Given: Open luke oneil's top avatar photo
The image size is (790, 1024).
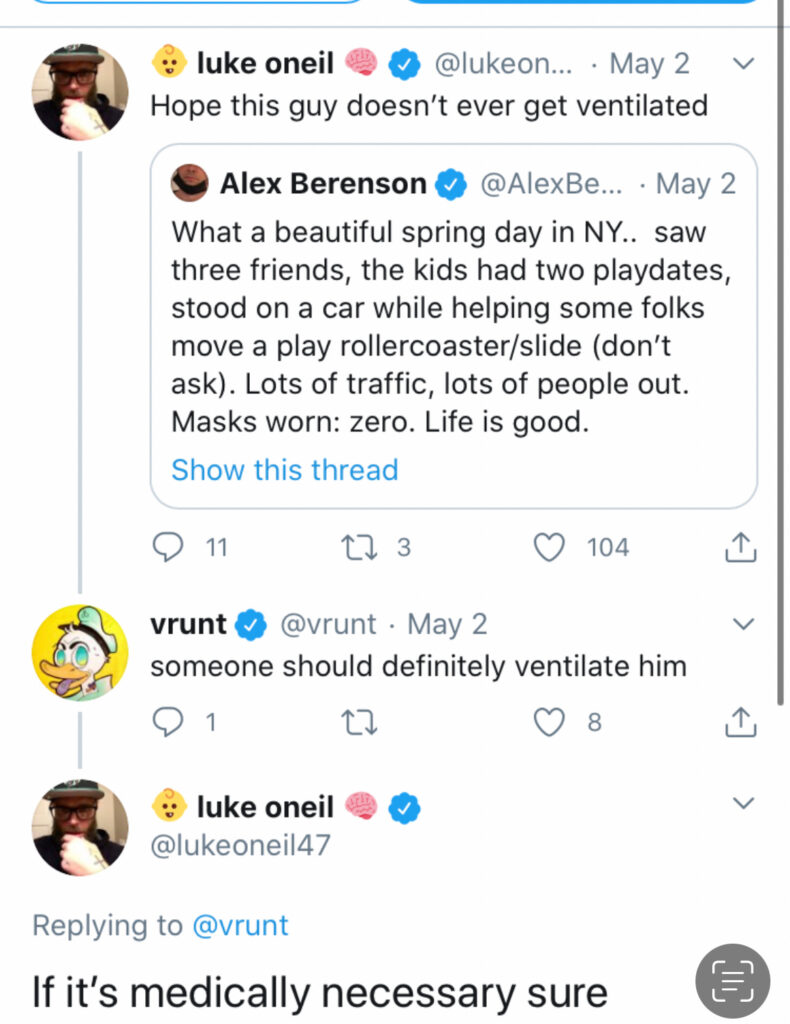Looking at the screenshot, I should [81, 92].
